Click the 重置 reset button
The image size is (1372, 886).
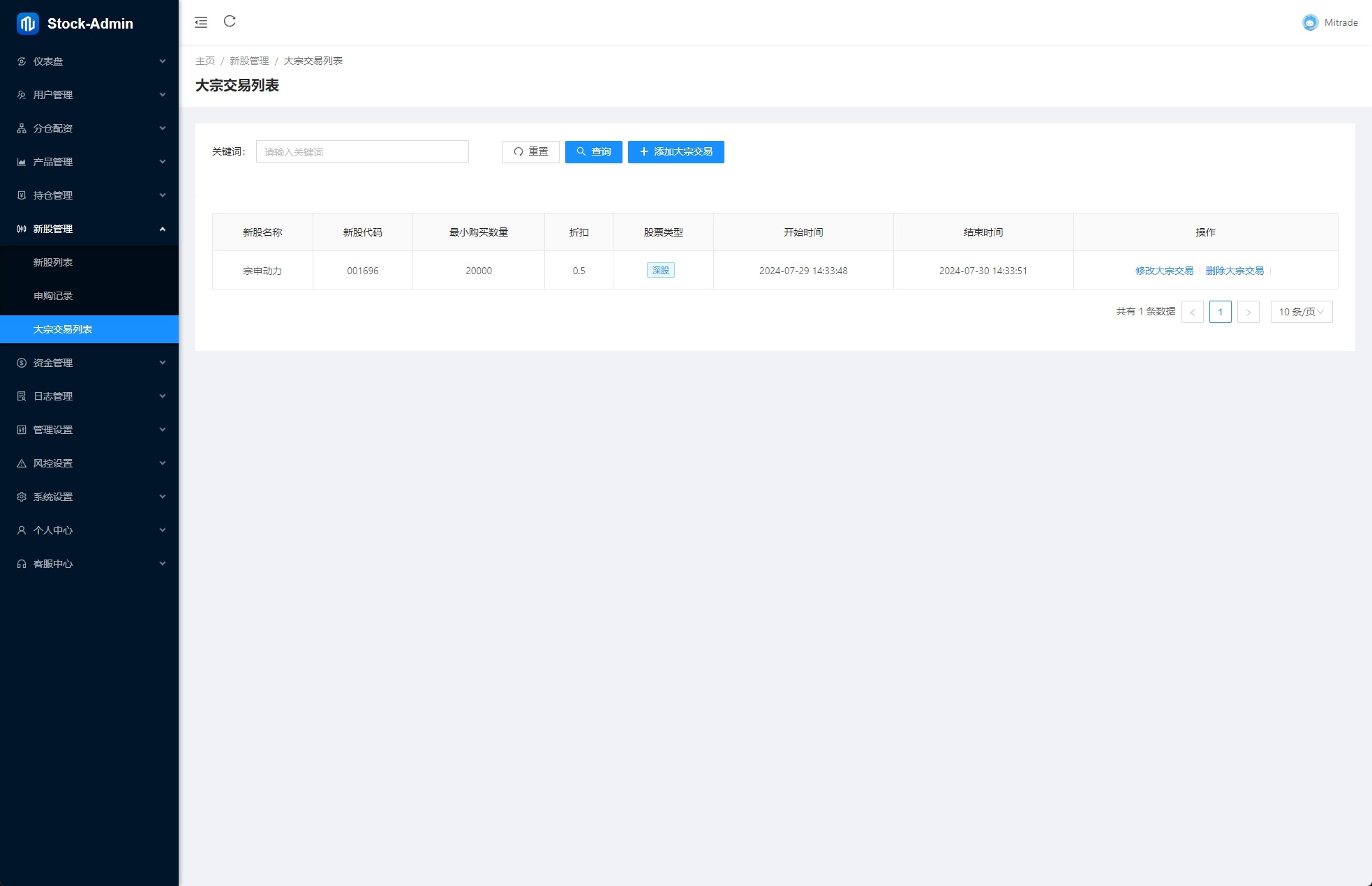(530, 152)
